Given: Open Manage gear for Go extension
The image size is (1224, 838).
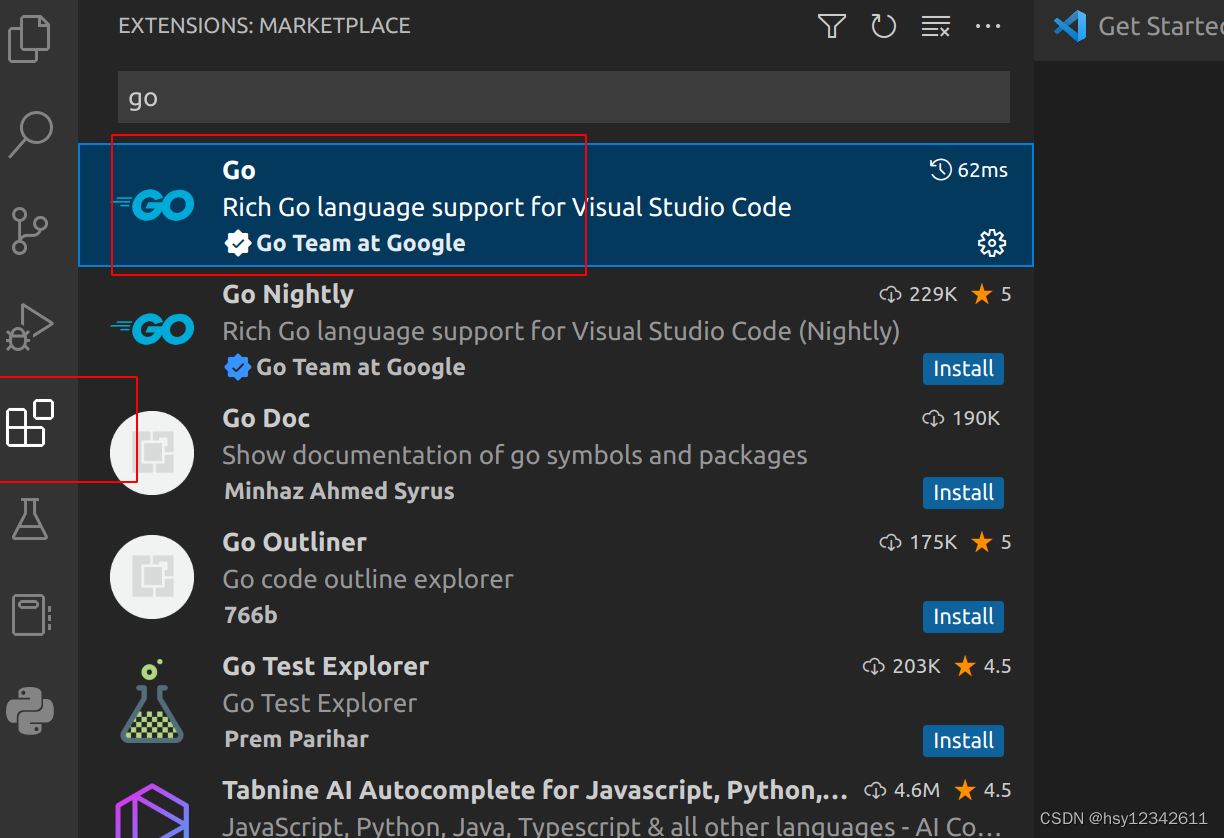Looking at the screenshot, I should pyautogui.click(x=991, y=242).
